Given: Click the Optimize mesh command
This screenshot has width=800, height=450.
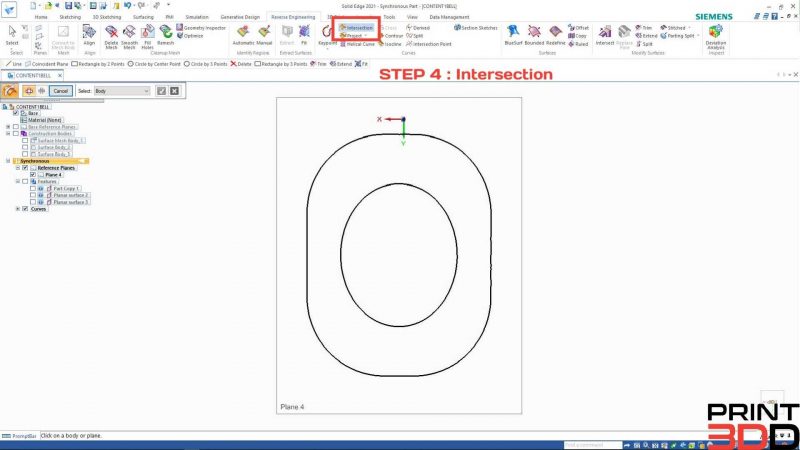Looking at the screenshot, I should pyautogui.click(x=190, y=36).
